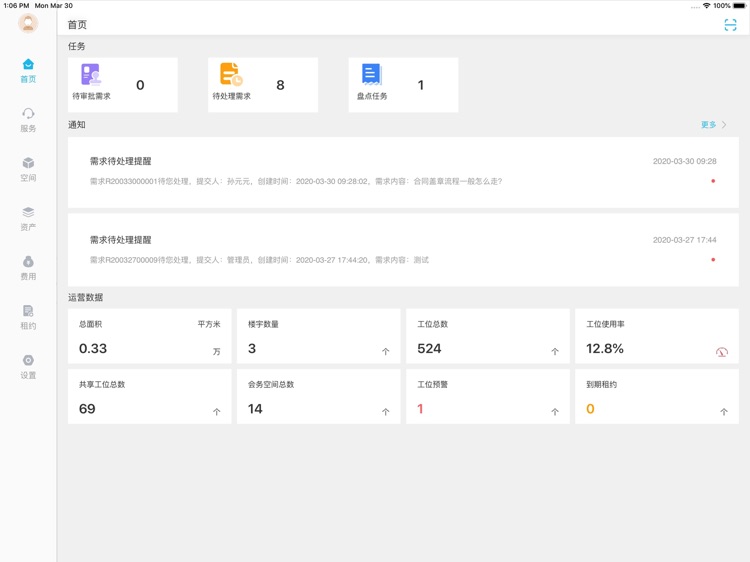Click the 盘点任务 blue document icon

click(372, 74)
